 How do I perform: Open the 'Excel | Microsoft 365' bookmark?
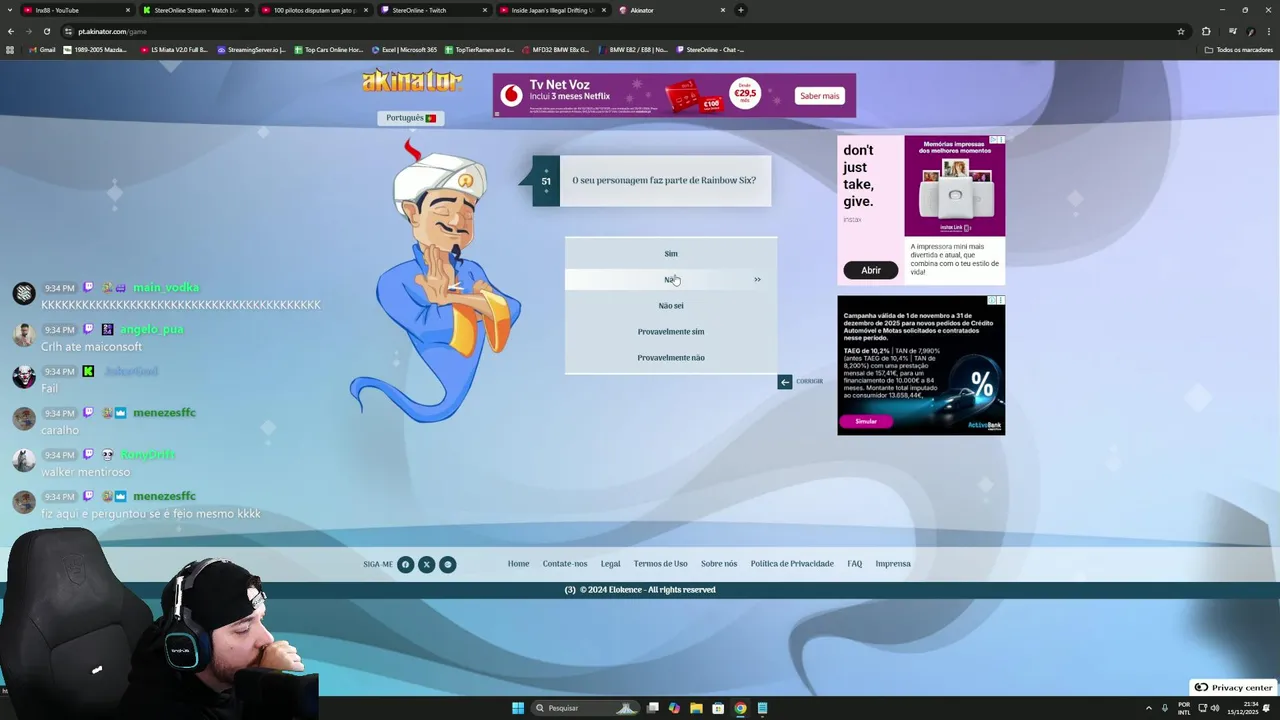coord(404,49)
